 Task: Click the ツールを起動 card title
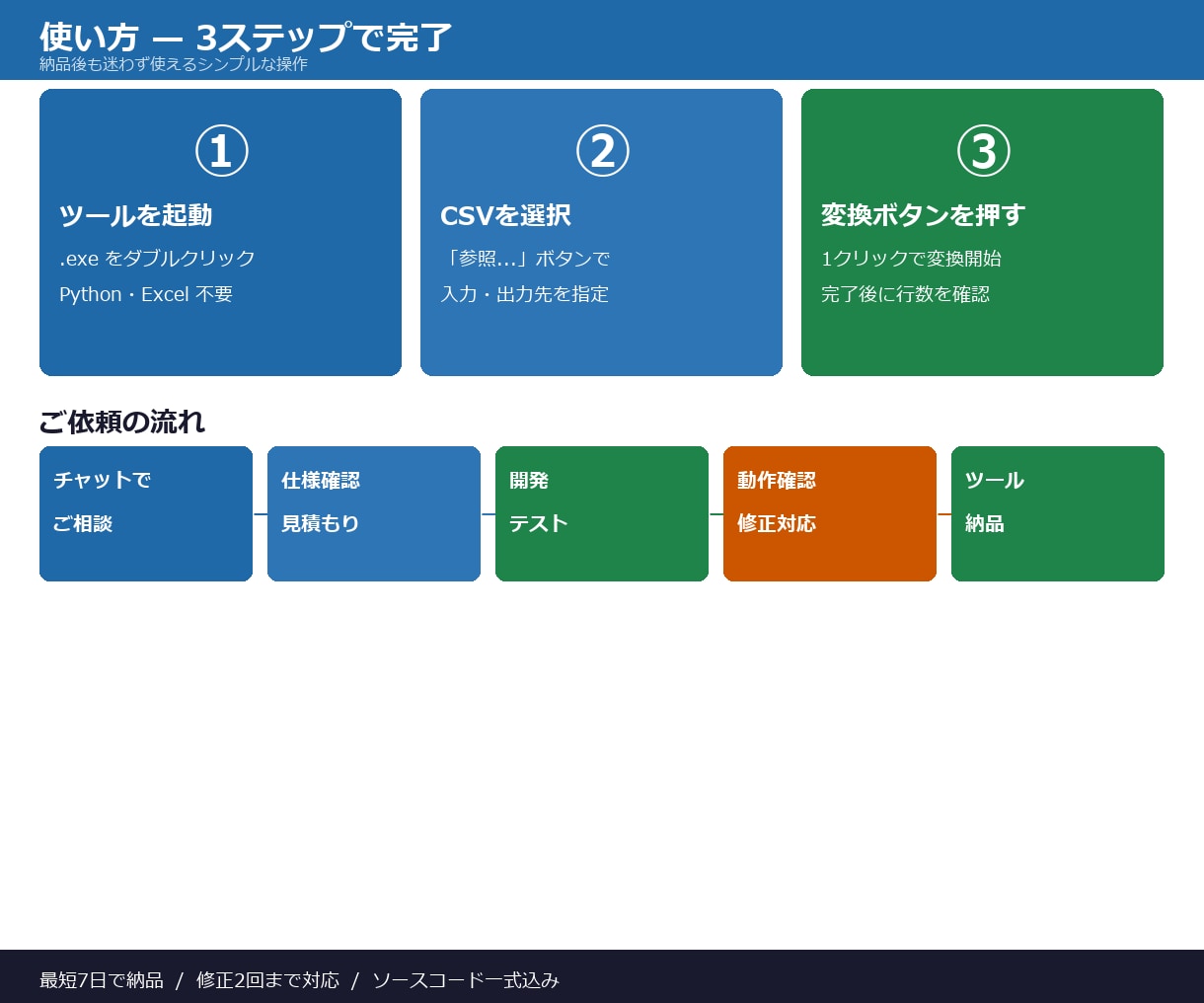pos(135,215)
